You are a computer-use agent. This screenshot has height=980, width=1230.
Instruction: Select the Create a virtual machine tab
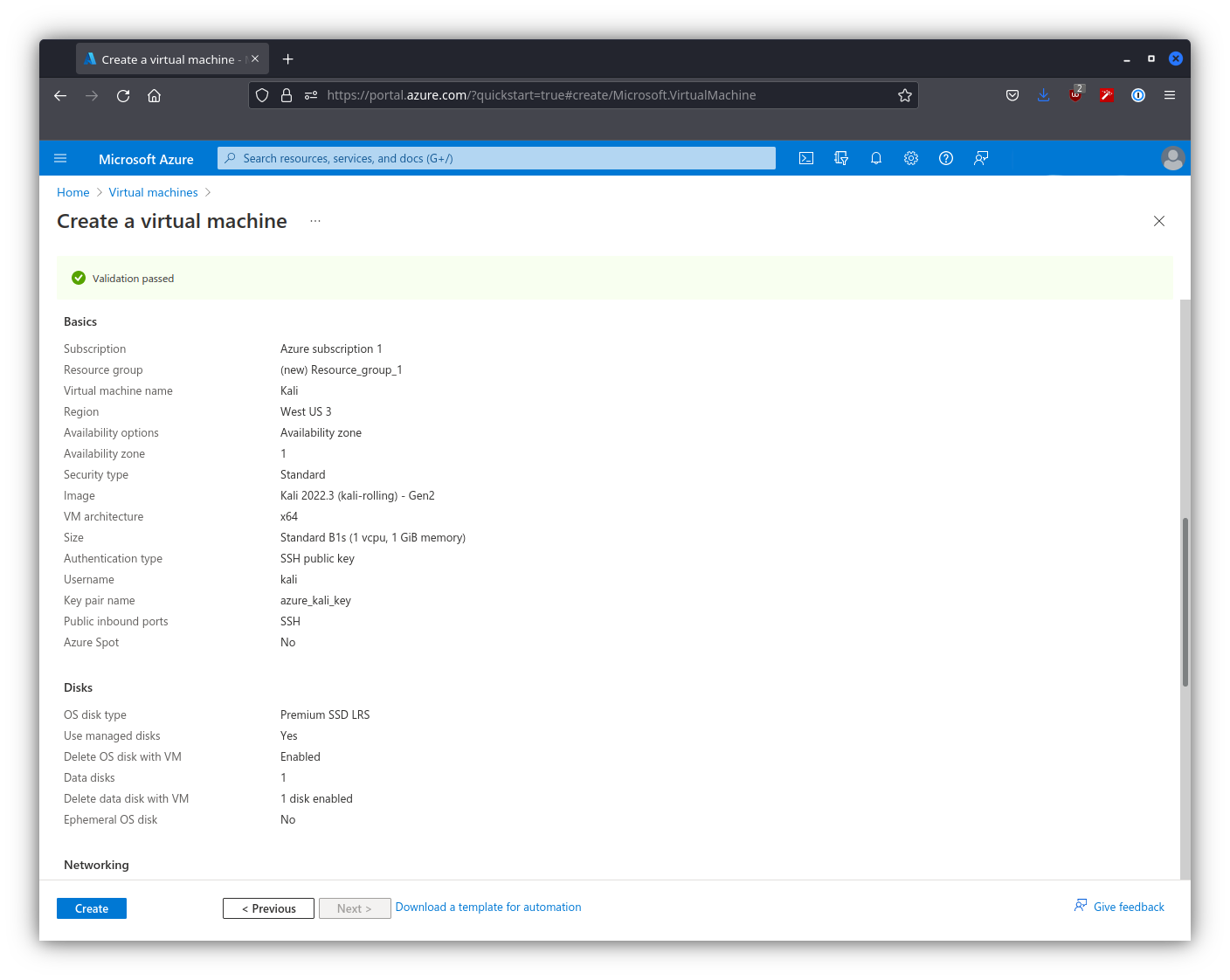pyautogui.click(x=168, y=59)
